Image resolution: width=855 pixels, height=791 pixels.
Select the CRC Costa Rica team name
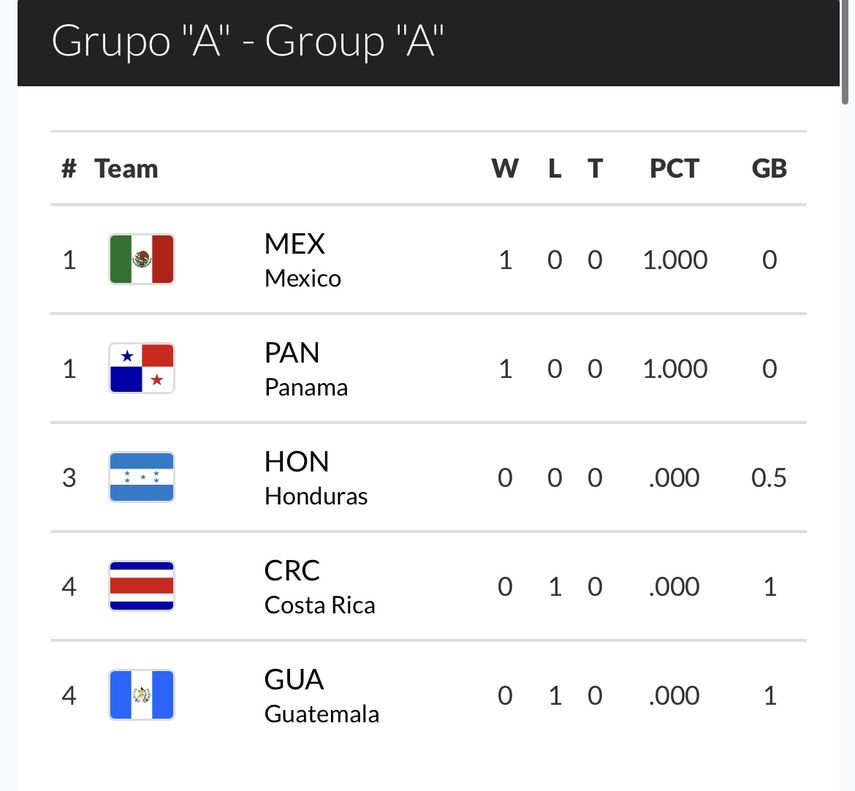tap(319, 587)
